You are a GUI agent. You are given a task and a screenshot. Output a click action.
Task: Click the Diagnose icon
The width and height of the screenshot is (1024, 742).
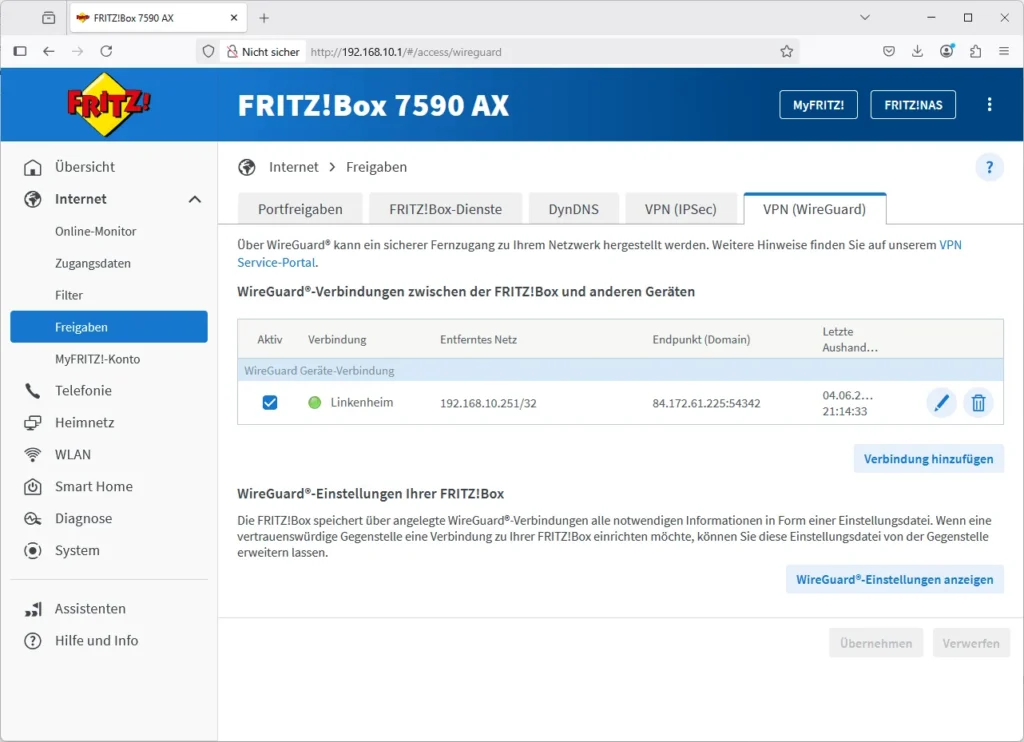coord(33,519)
